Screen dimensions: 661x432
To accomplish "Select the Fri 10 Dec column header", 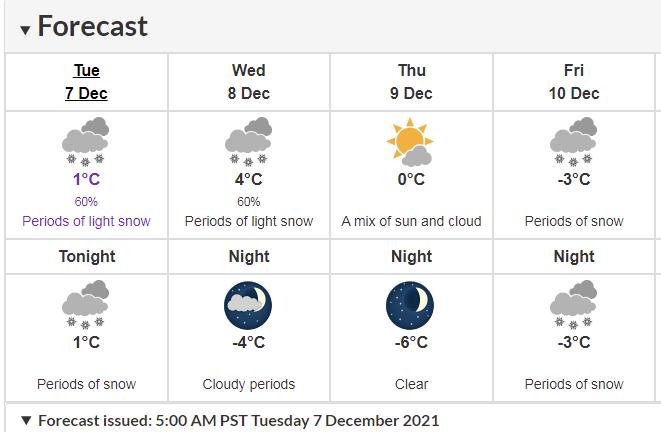I will [x=574, y=82].
